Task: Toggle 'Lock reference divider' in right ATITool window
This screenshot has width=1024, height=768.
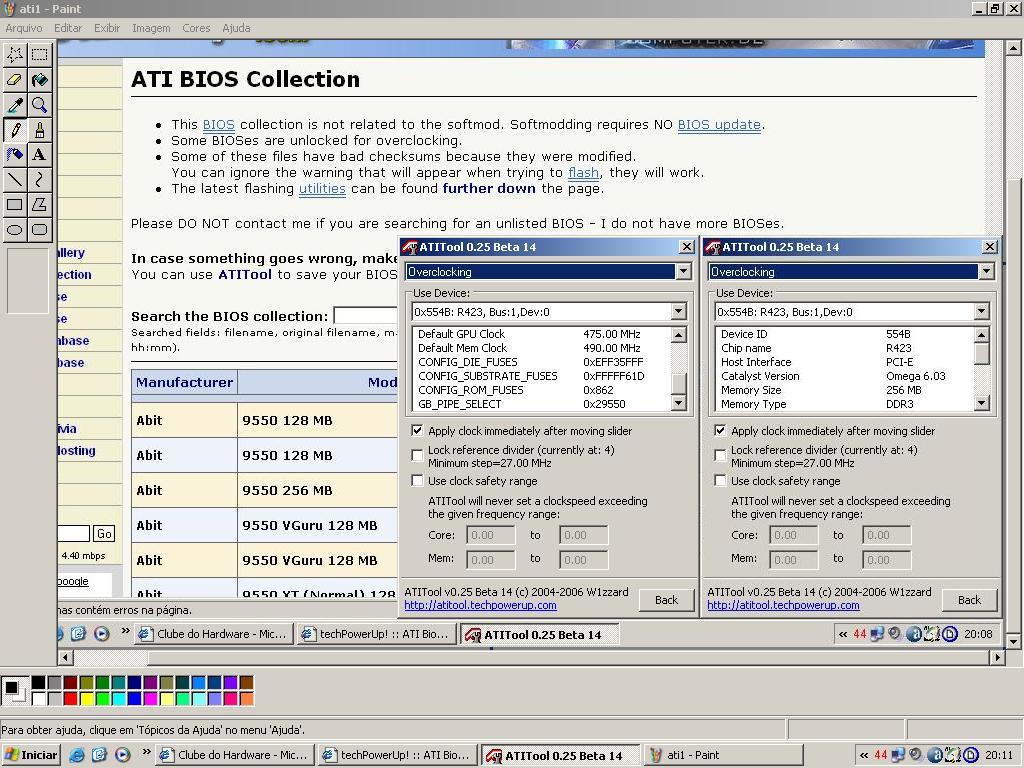Action: (720, 455)
